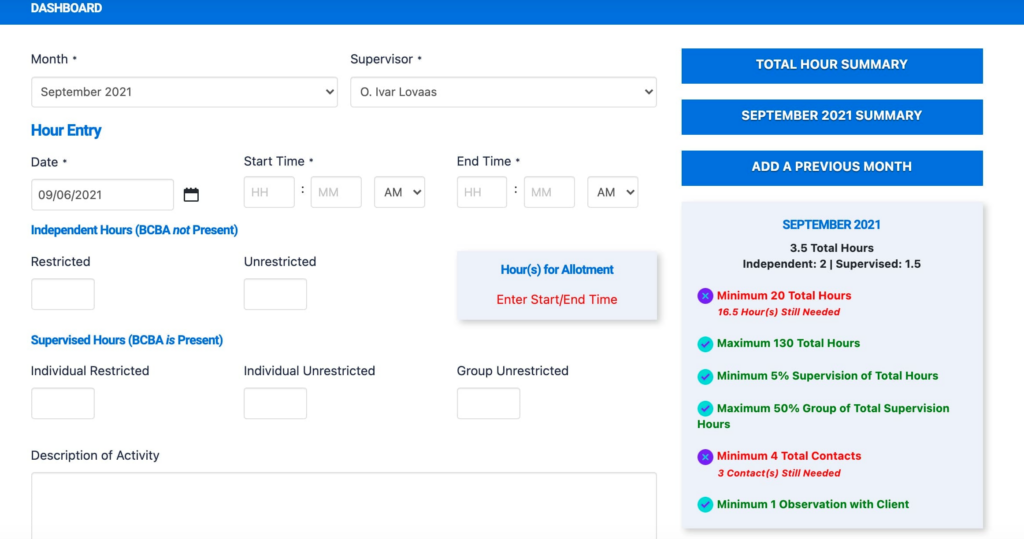Viewport: 1024px width, 539px height.
Task: Click the Start Time HH hour field
Action: (269, 193)
